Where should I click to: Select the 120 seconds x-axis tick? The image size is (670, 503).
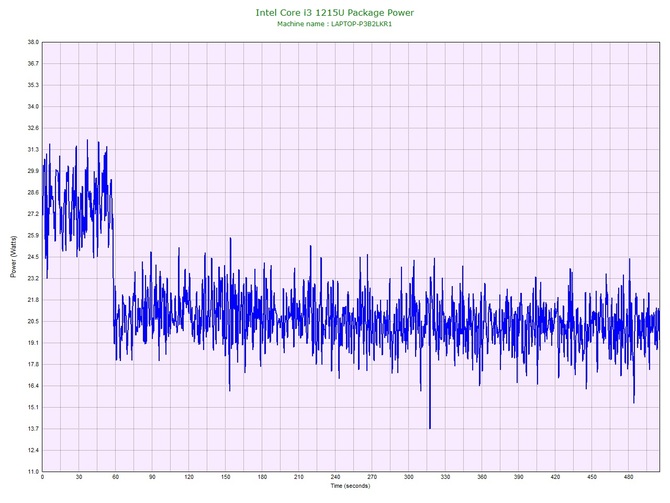point(189,477)
